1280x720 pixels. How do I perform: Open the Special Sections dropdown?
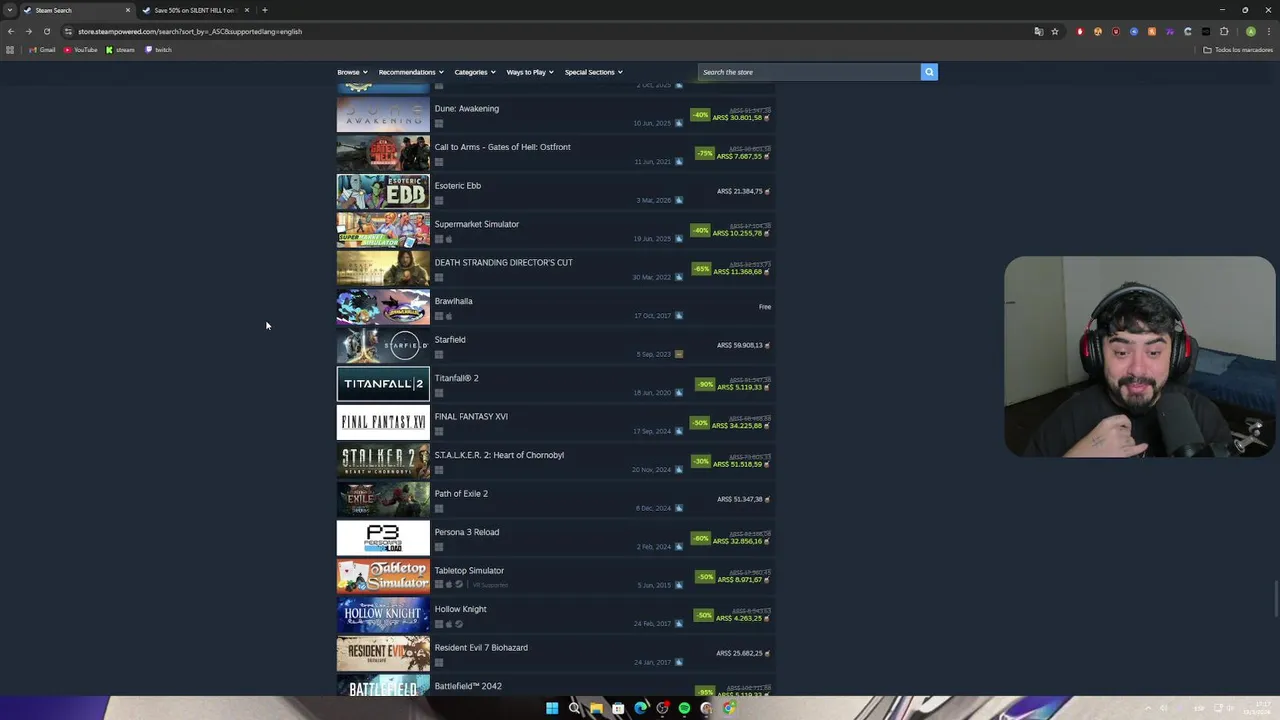(593, 72)
